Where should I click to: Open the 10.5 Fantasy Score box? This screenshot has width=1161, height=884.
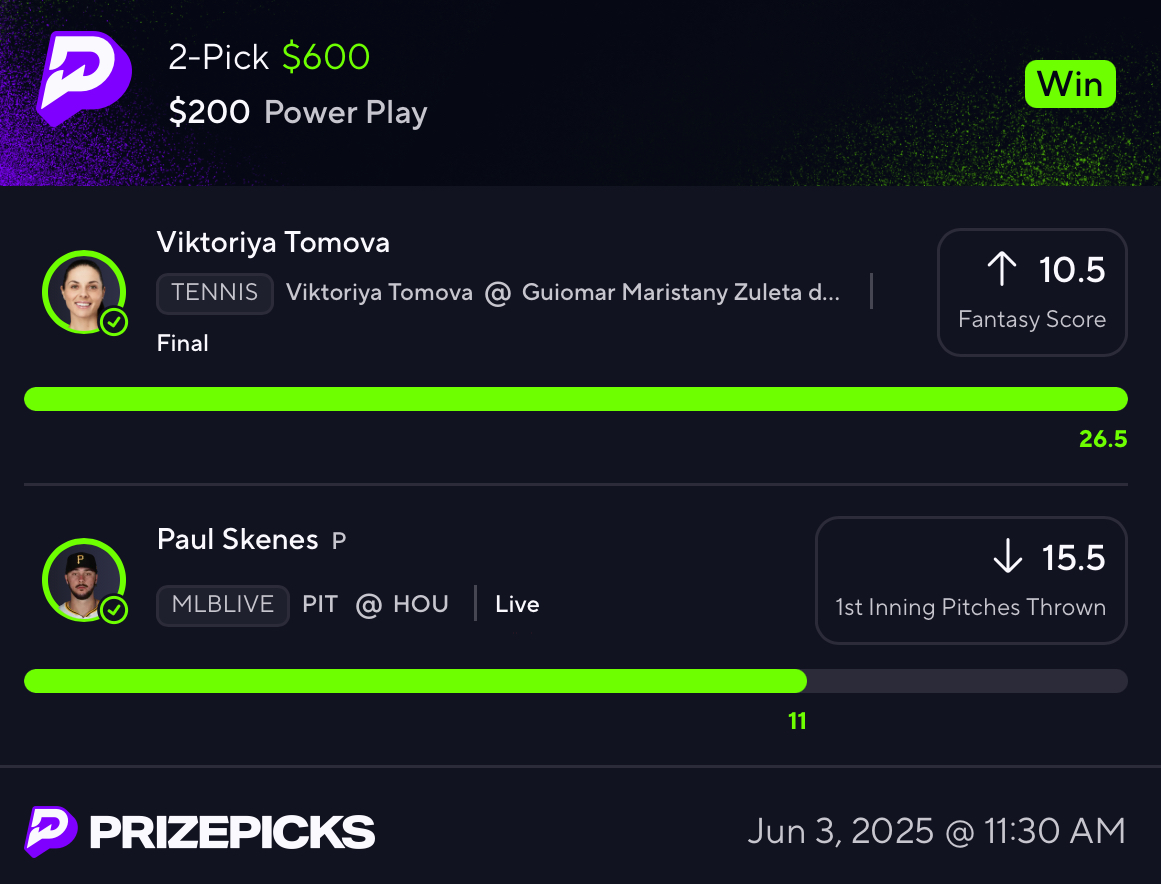coord(1032,292)
